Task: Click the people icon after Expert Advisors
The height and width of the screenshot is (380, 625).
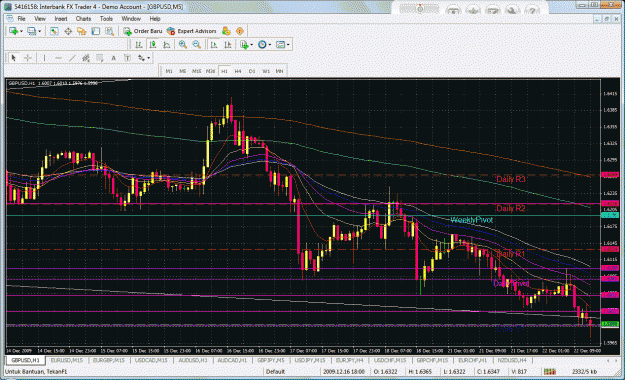Action: point(226,31)
